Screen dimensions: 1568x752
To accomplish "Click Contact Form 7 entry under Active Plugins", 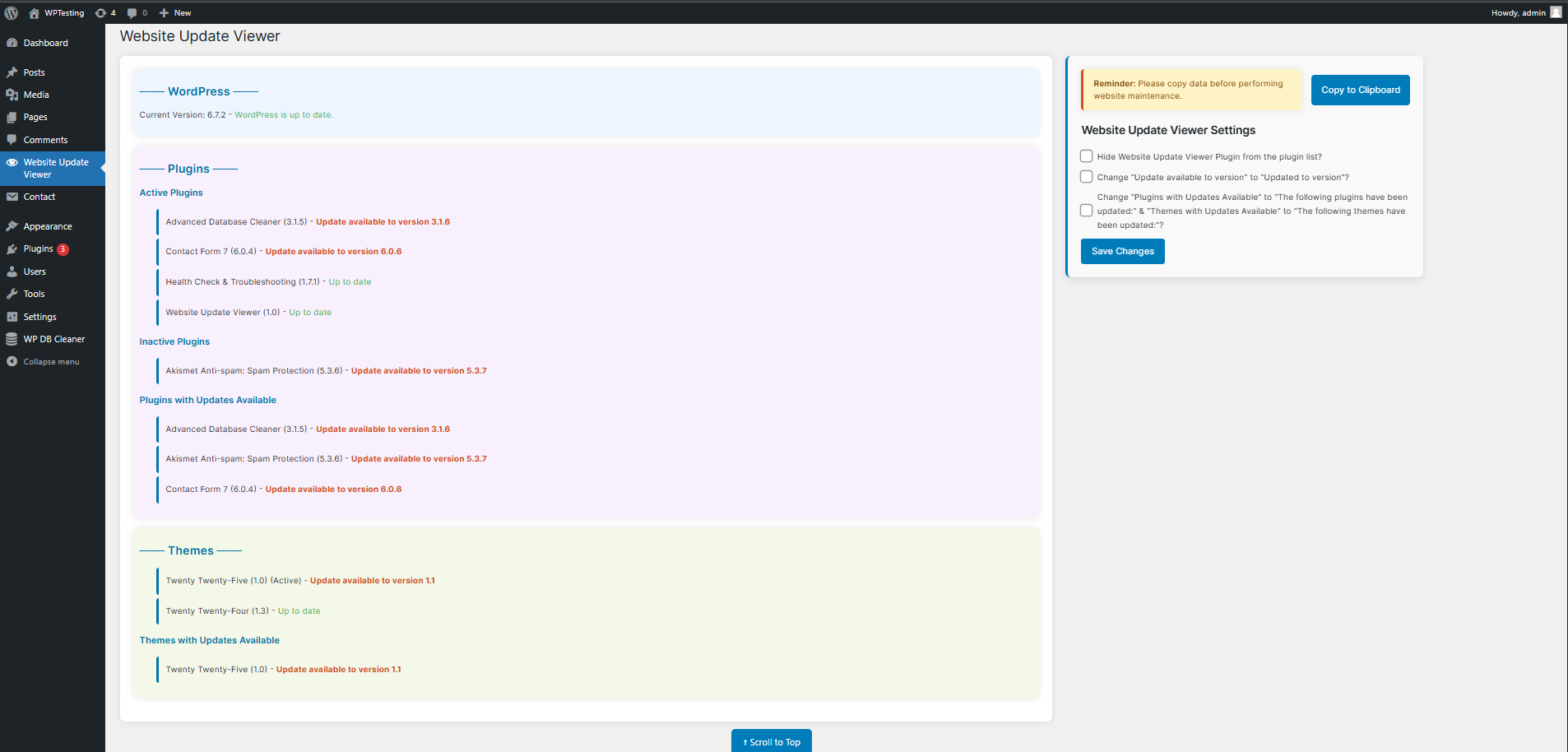I will 284,252.
